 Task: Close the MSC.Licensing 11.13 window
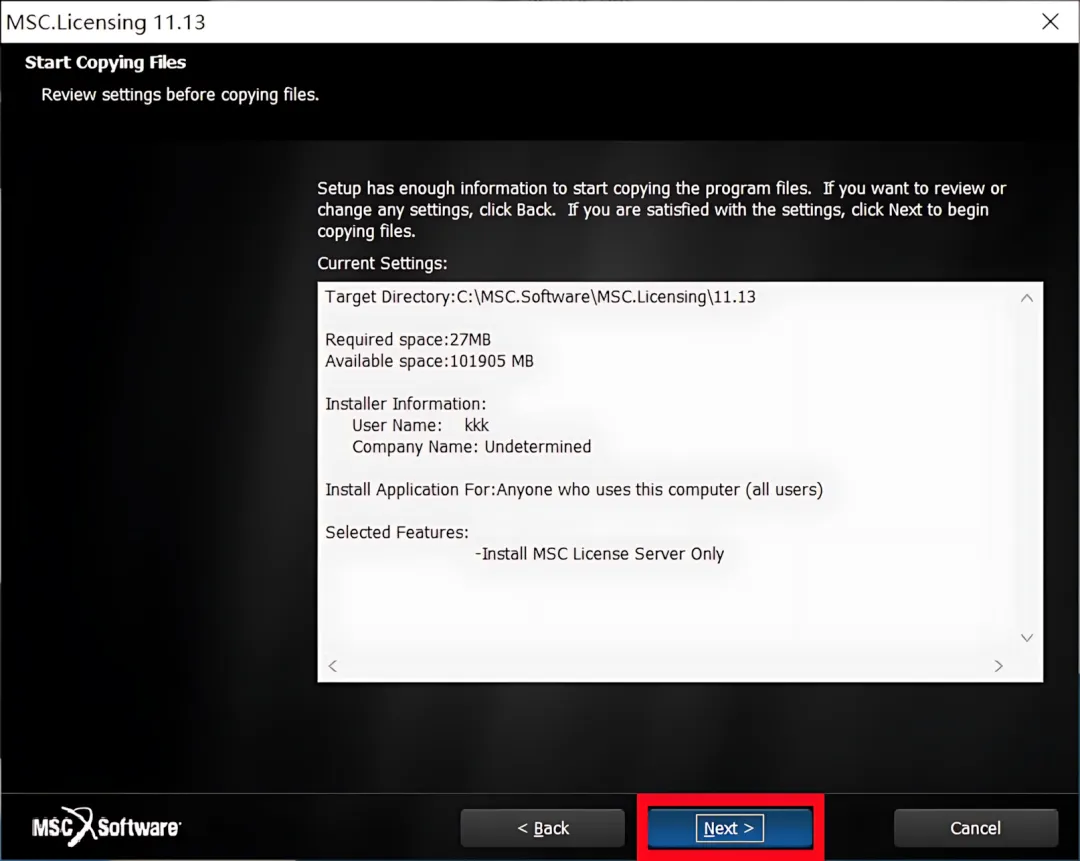[x=1050, y=21]
